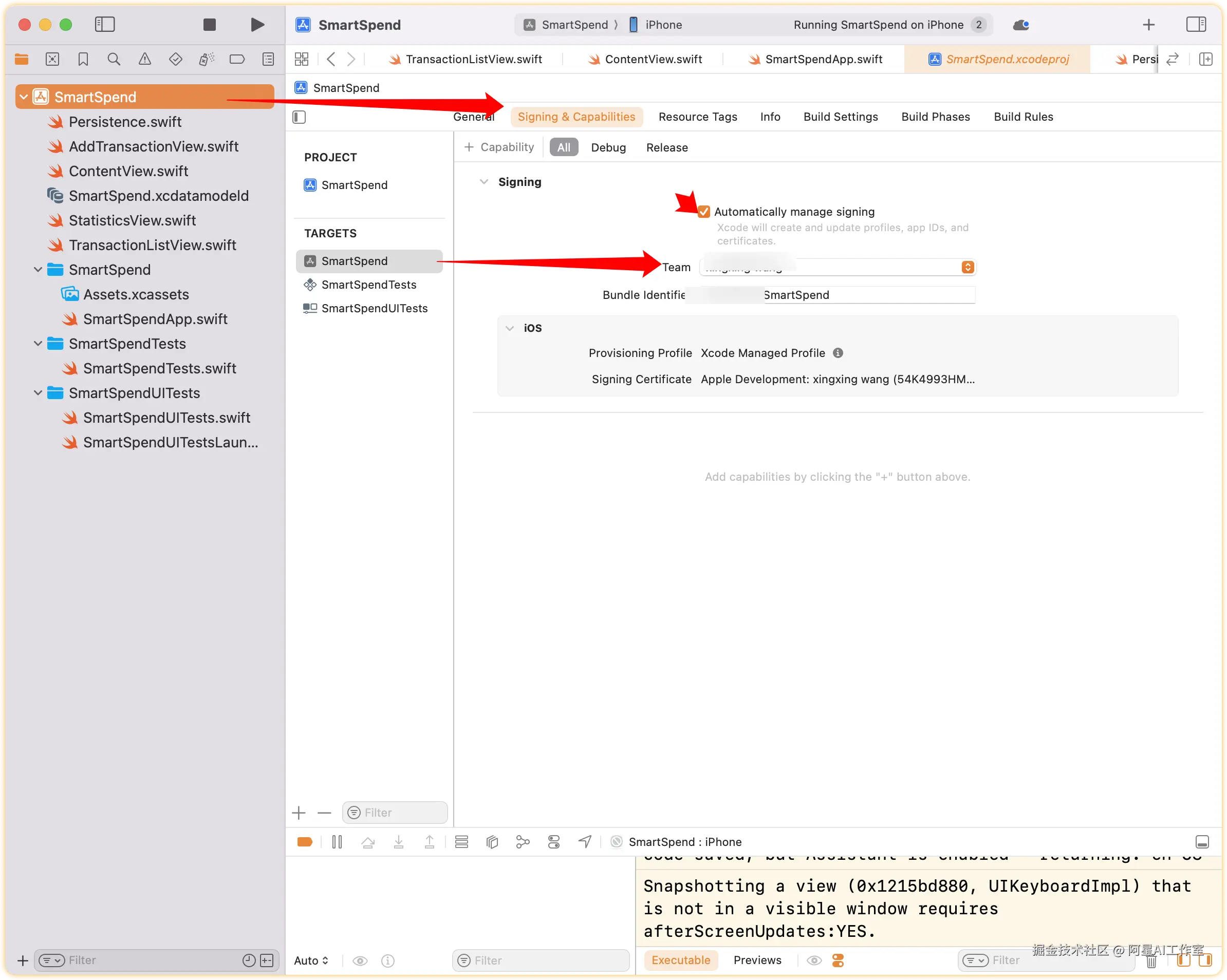The height and width of the screenshot is (980, 1227).
Task: Select the Release configuration filter
Action: point(666,147)
